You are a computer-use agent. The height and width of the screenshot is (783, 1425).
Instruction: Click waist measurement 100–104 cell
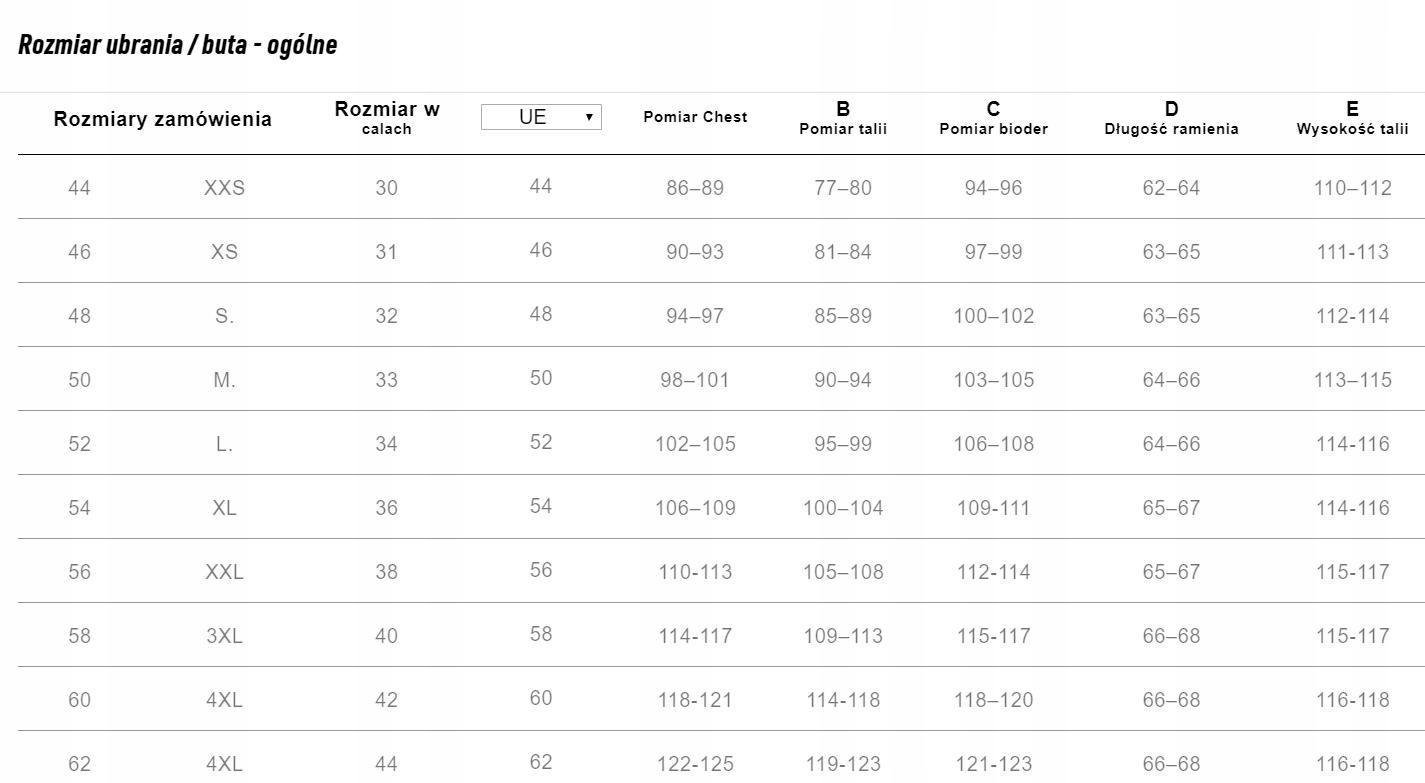(x=843, y=507)
